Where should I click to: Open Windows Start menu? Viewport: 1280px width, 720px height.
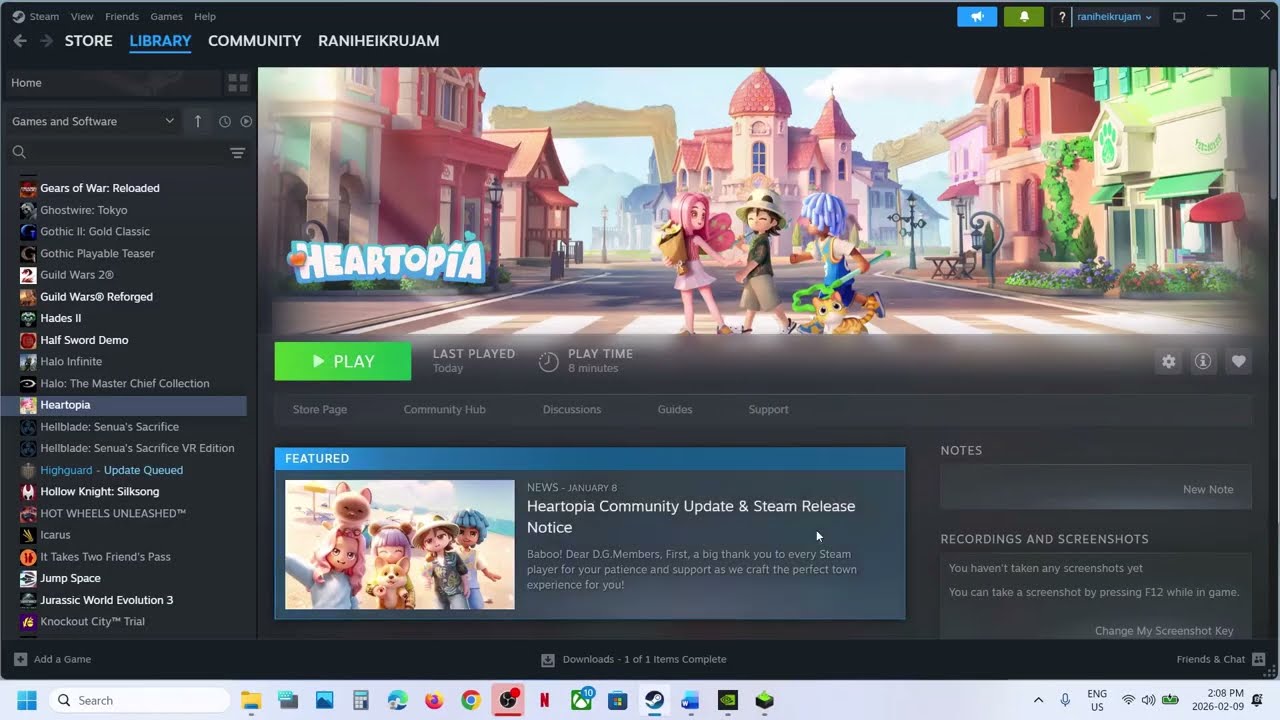tap(27, 700)
